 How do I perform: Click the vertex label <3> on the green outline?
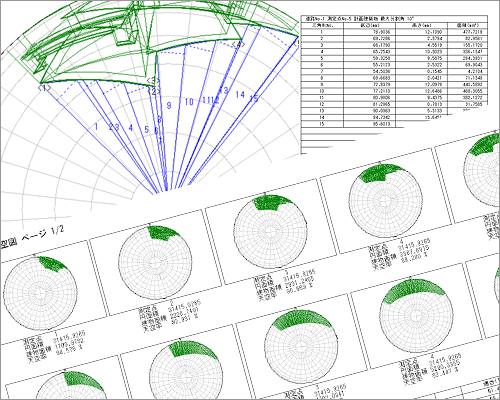pos(154,80)
